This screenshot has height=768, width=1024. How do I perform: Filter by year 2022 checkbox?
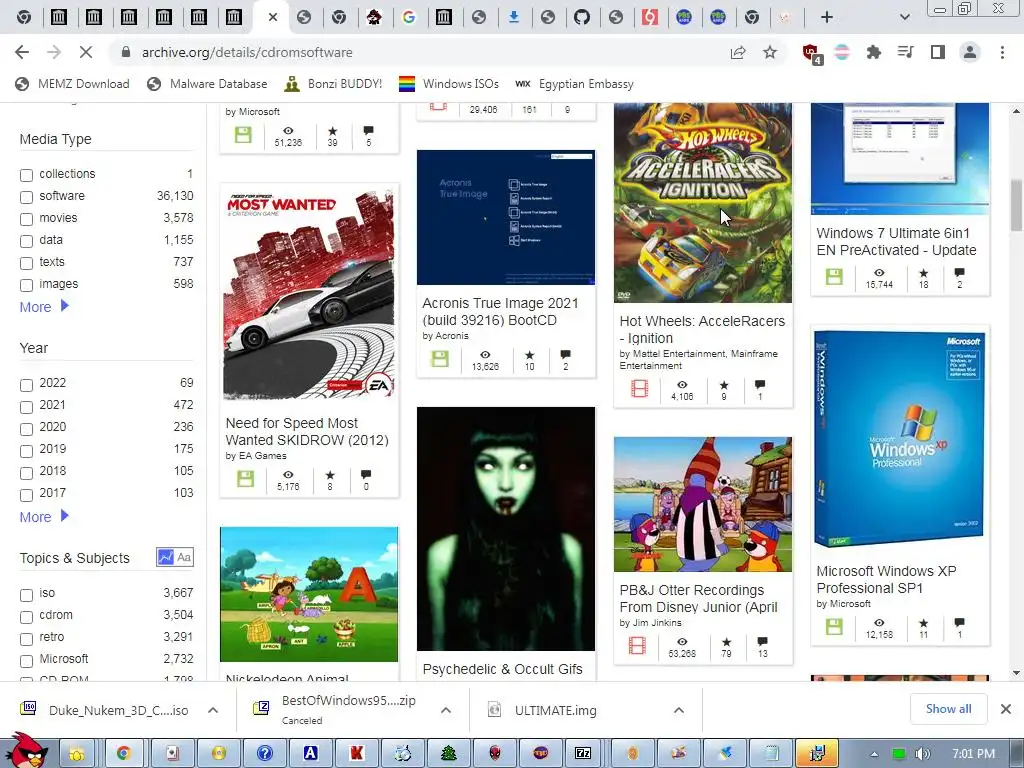(x=26, y=385)
